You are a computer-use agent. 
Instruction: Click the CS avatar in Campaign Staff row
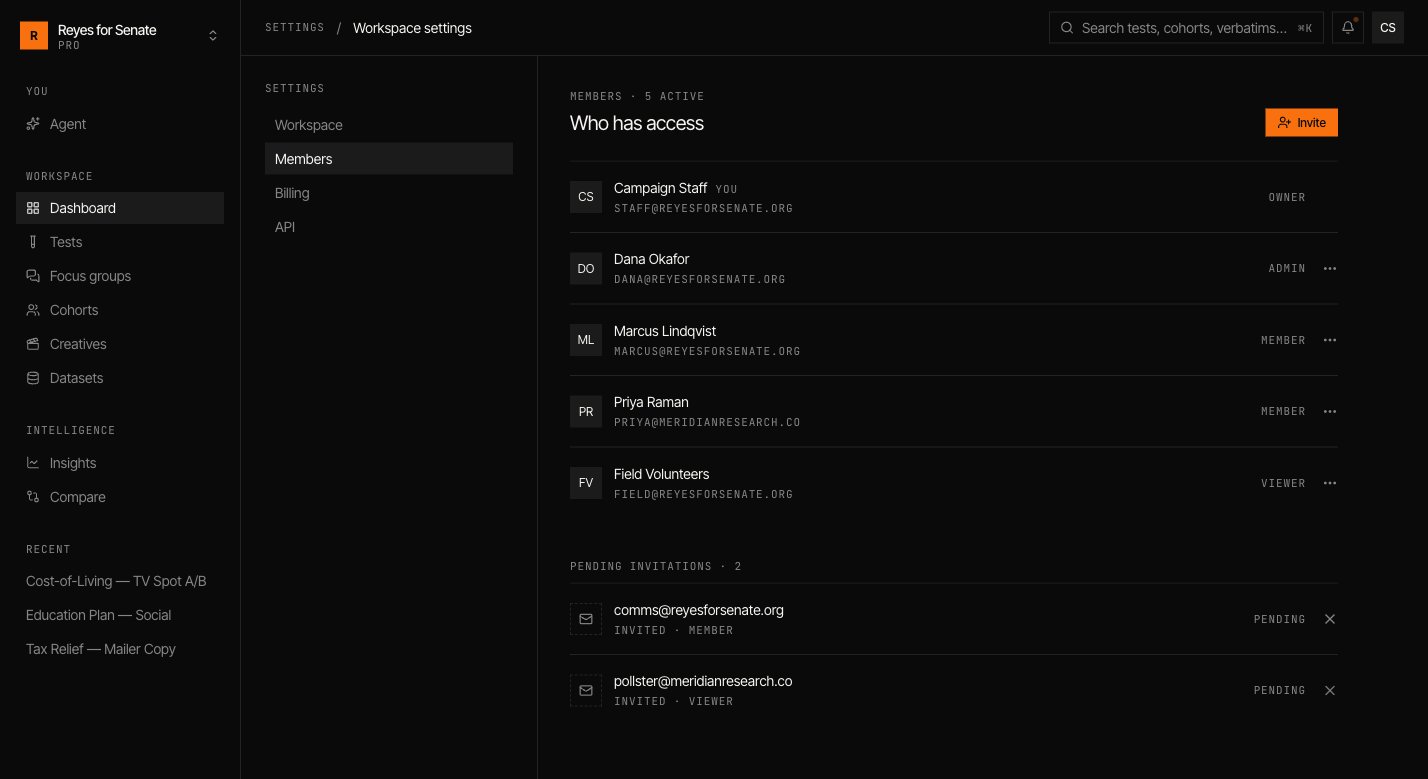(x=586, y=197)
